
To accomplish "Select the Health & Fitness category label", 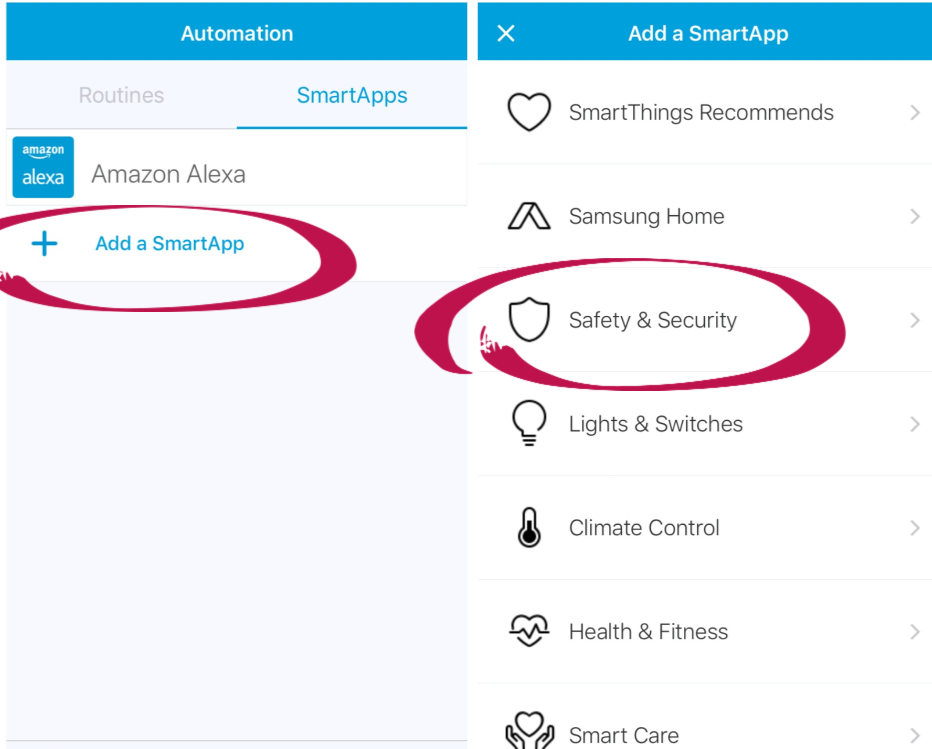I will [648, 632].
